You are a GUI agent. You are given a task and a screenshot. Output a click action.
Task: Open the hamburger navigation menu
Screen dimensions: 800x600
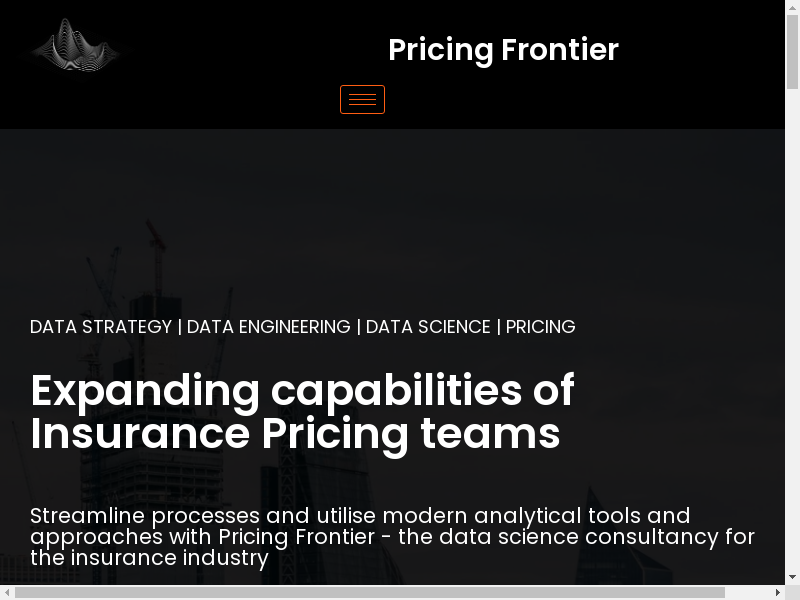pos(362,100)
